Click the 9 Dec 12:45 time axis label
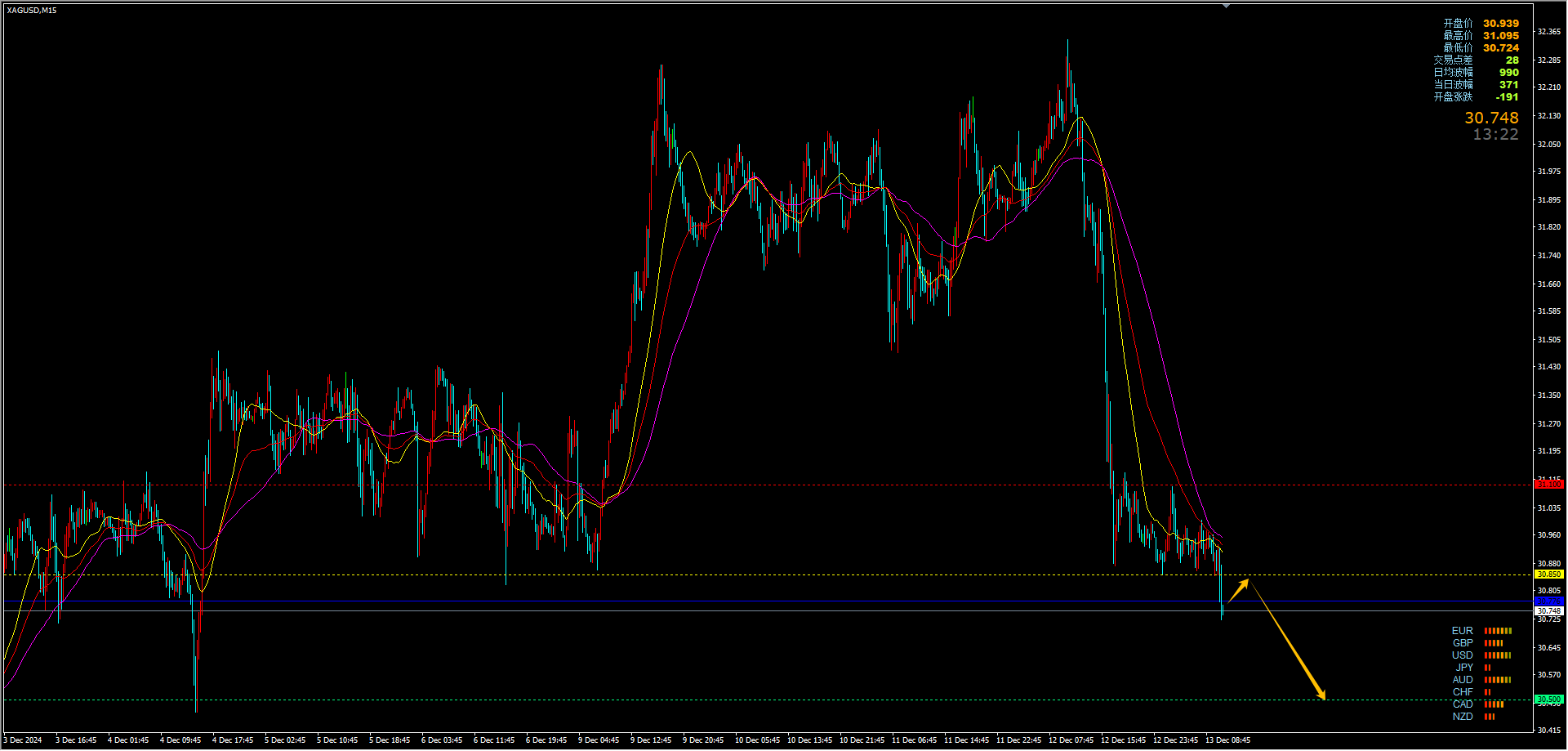1568x751 pixels. (x=651, y=740)
